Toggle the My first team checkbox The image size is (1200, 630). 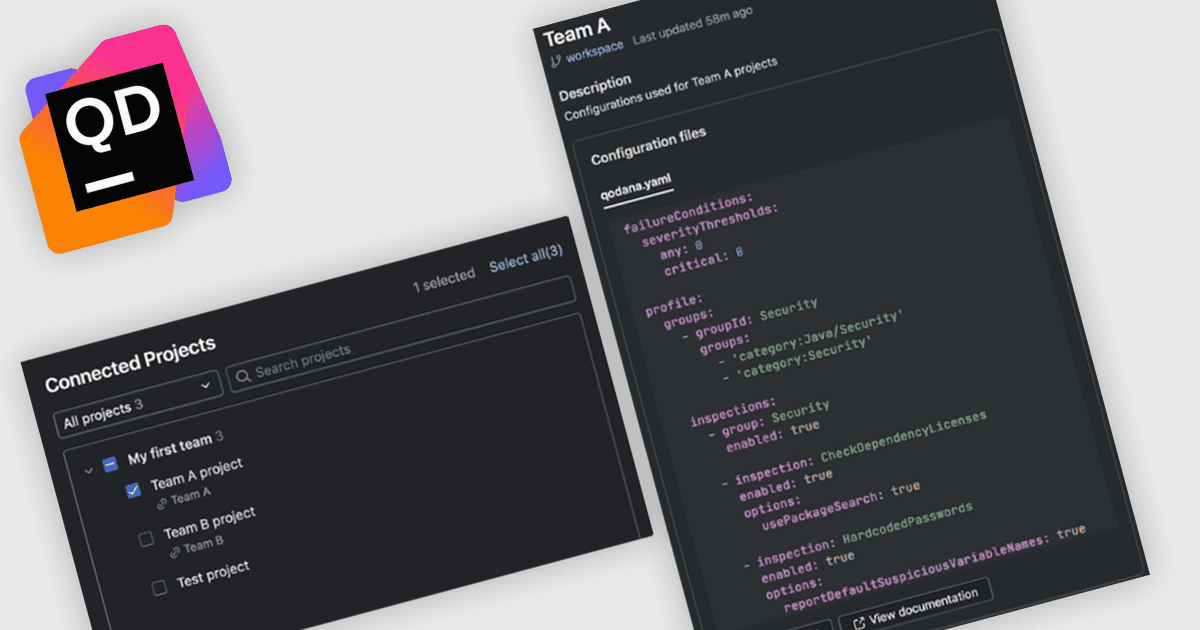coord(110,464)
